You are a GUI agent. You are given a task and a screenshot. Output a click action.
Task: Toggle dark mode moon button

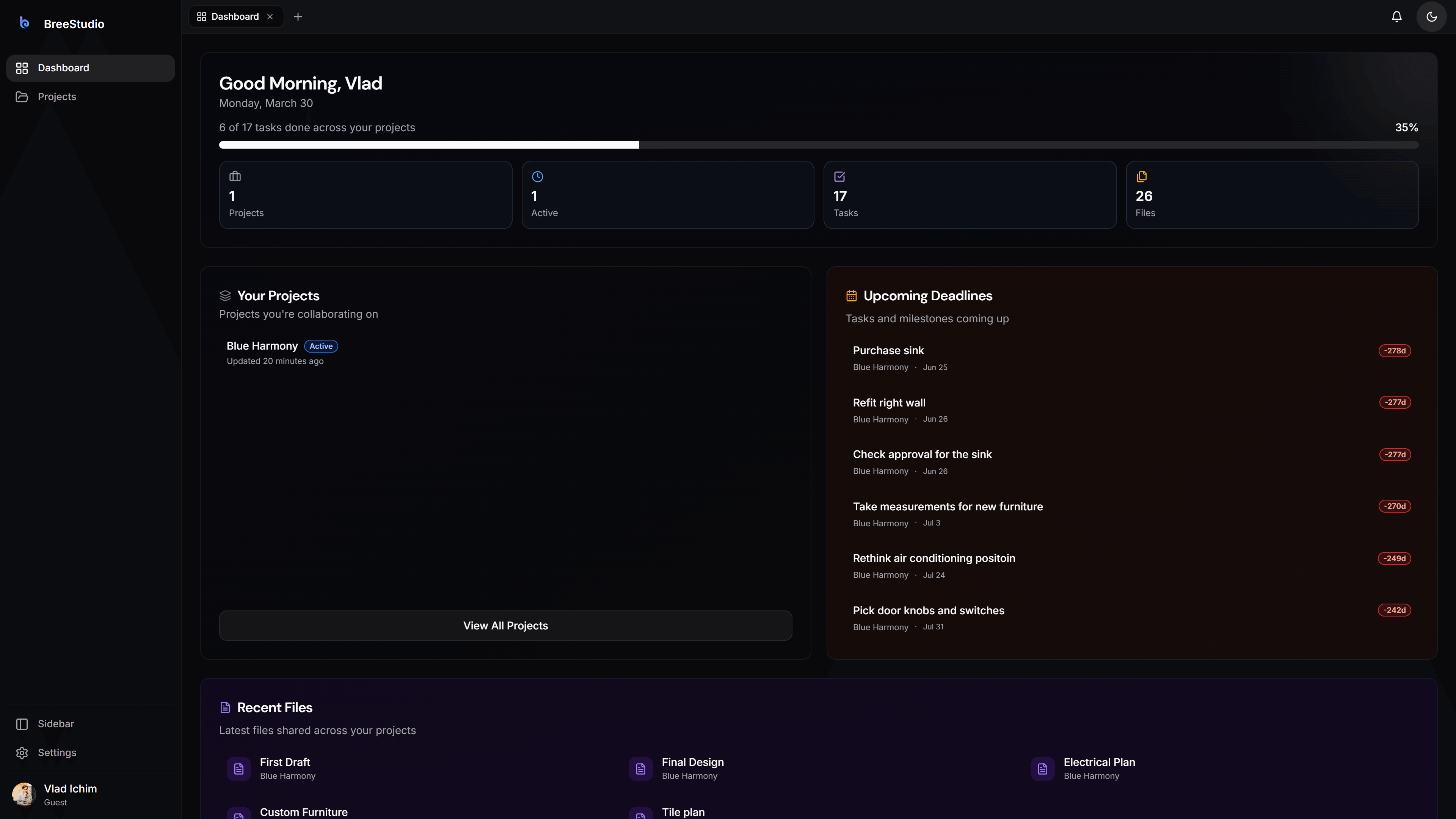[x=1431, y=16]
